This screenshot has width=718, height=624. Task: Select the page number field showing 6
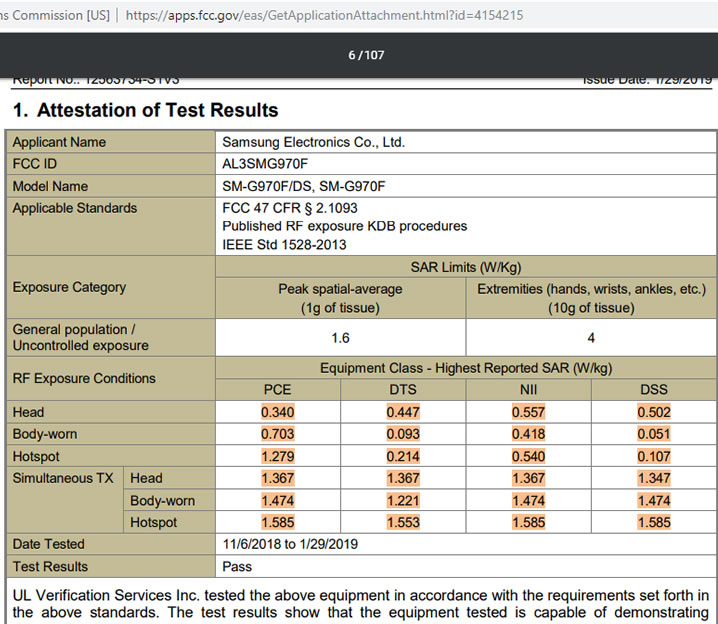coord(351,55)
